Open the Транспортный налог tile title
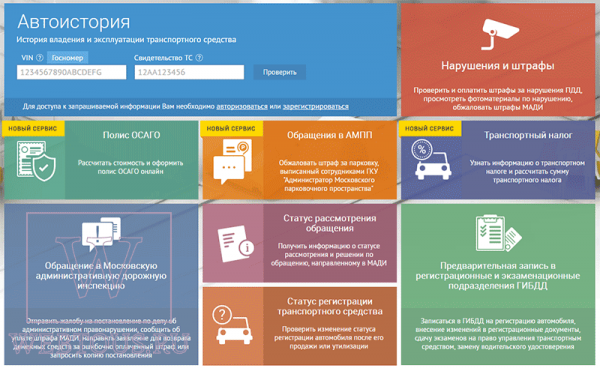 [x=528, y=135]
